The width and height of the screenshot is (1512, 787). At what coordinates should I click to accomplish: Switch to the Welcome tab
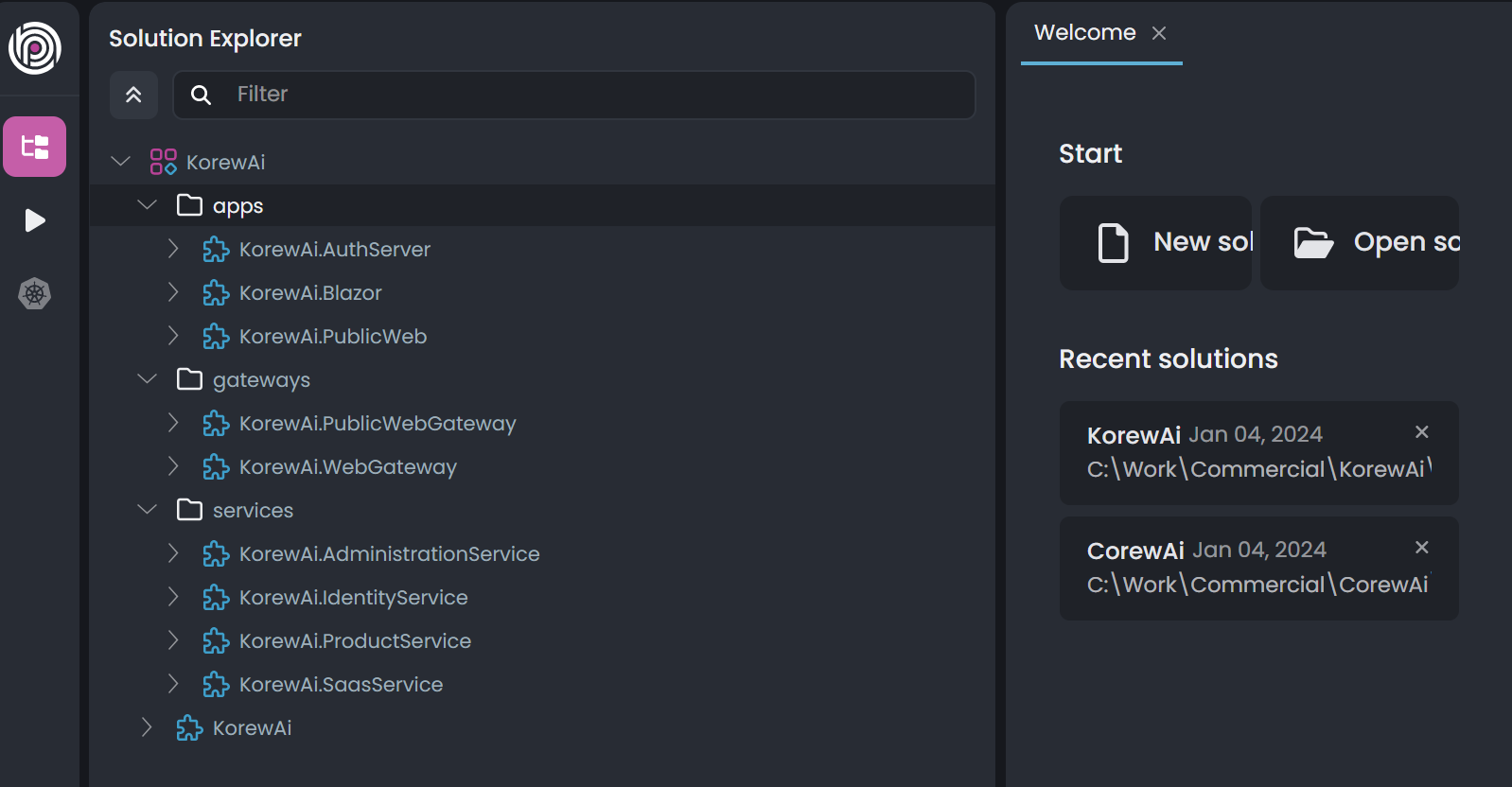point(1084,33)
